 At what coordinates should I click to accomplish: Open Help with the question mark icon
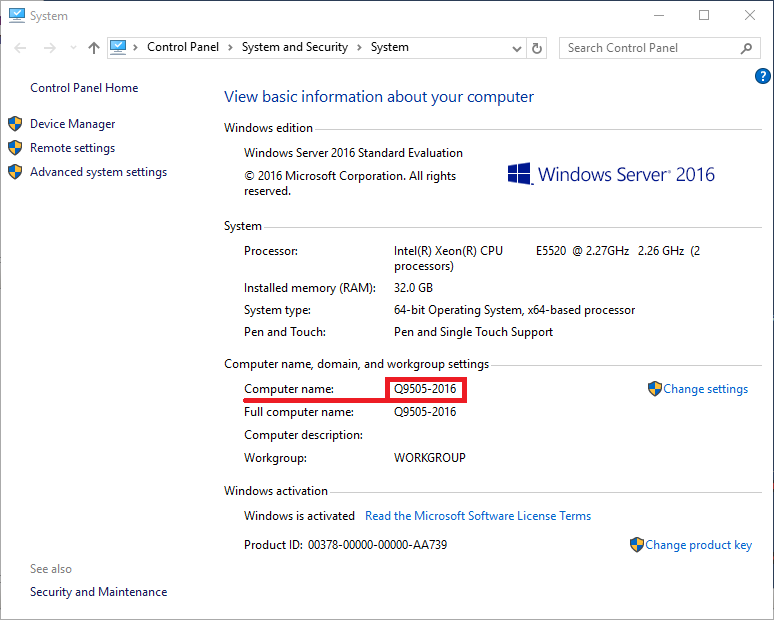point(763,76)
